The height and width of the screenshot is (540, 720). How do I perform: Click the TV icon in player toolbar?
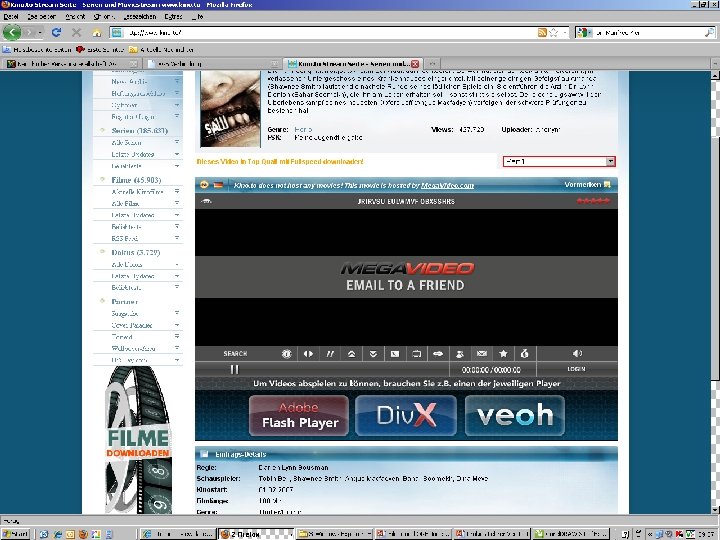pos(416,354)
